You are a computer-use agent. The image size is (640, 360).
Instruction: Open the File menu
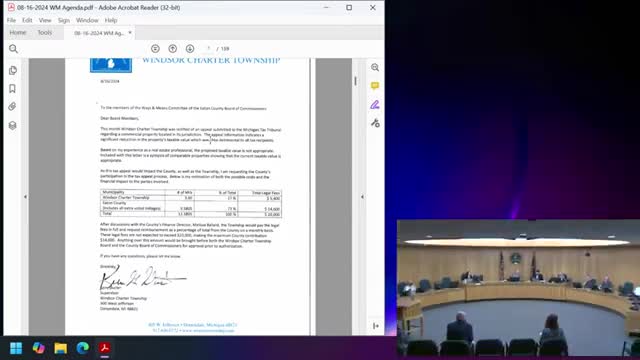[11, 20]
